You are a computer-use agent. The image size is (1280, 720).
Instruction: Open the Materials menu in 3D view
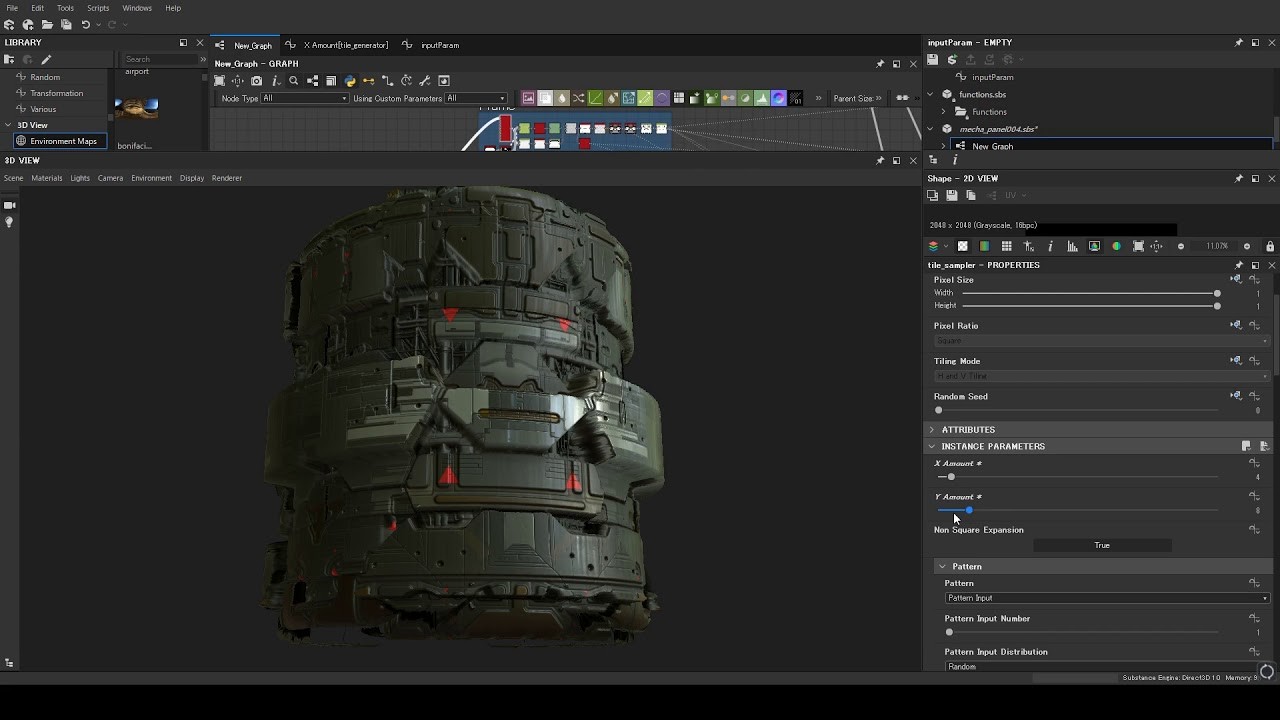coord(47,178)
